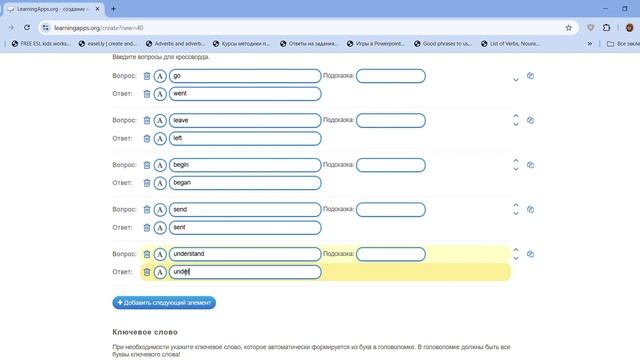
Task: Focus the hint field for 'understand' question
Action: point(391,254)
